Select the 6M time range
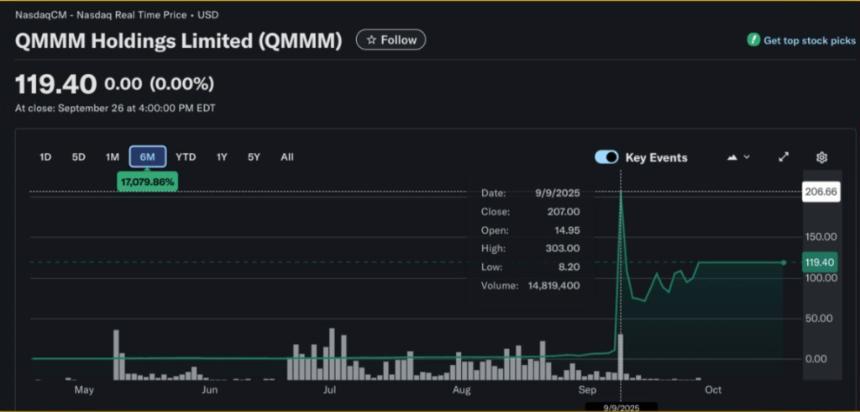This screenshot has height=412, width=860. tap(148, 157)
